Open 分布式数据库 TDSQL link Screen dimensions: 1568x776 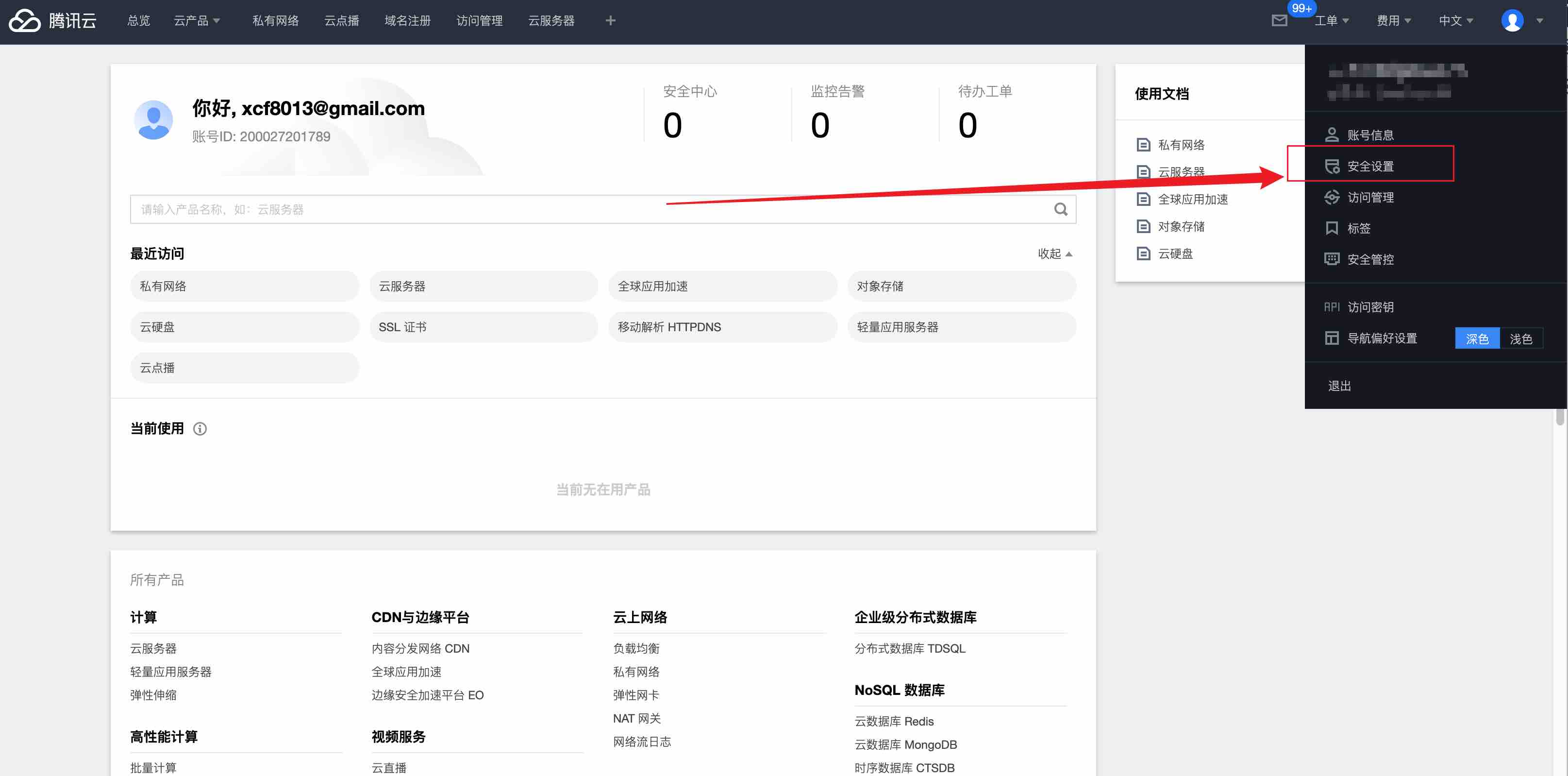pos(910,649)
